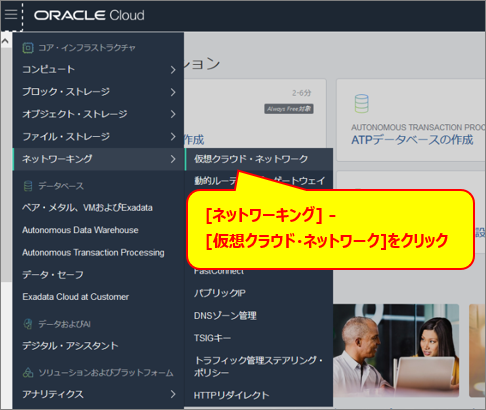Click AUTONOMOUS TRANSACTION PROC caption text
Screen dimensions: 486x410
[418, 127]
